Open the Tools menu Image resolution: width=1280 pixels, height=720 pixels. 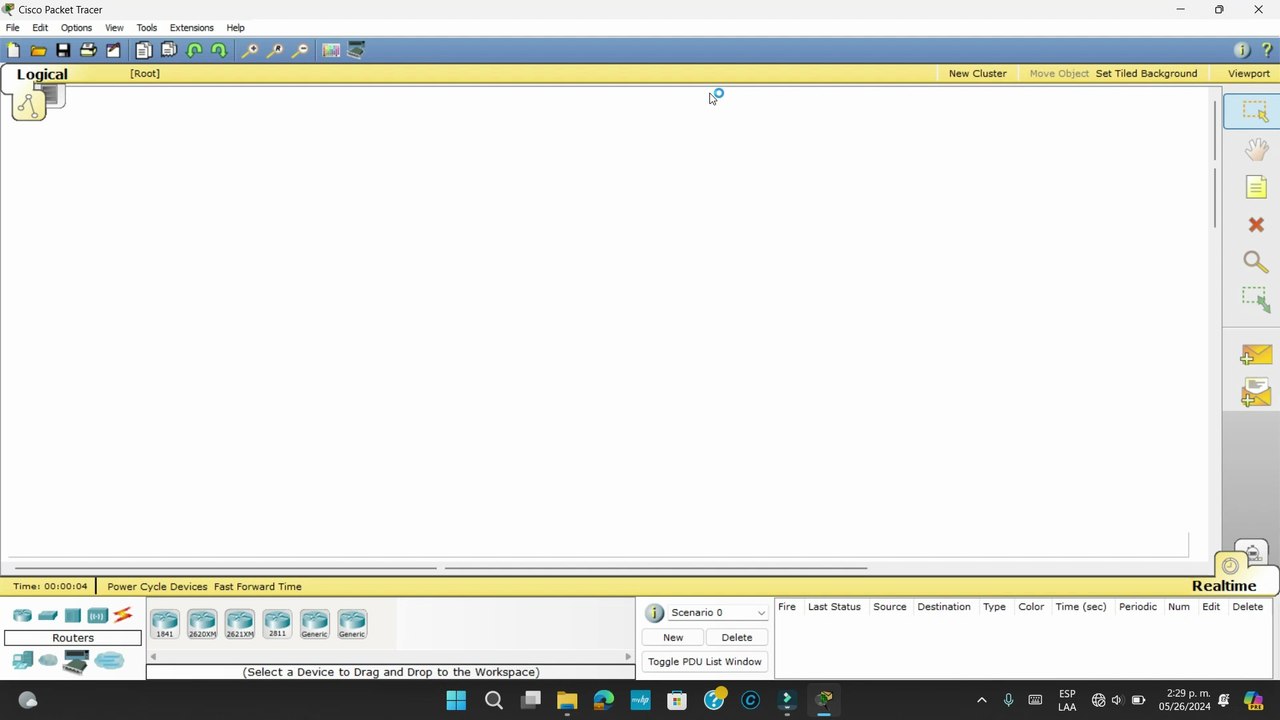pos(147,27)
